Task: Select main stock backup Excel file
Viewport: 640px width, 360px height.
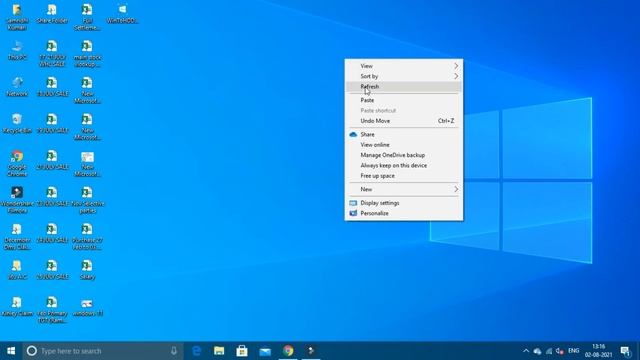Action: pos(87,54)
